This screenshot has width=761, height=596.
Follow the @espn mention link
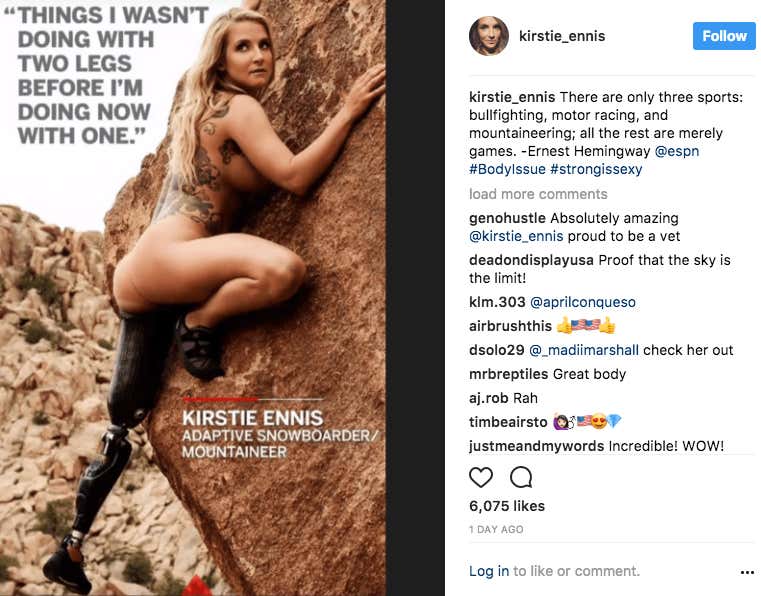pyautogui.click(x=677, y=151)
